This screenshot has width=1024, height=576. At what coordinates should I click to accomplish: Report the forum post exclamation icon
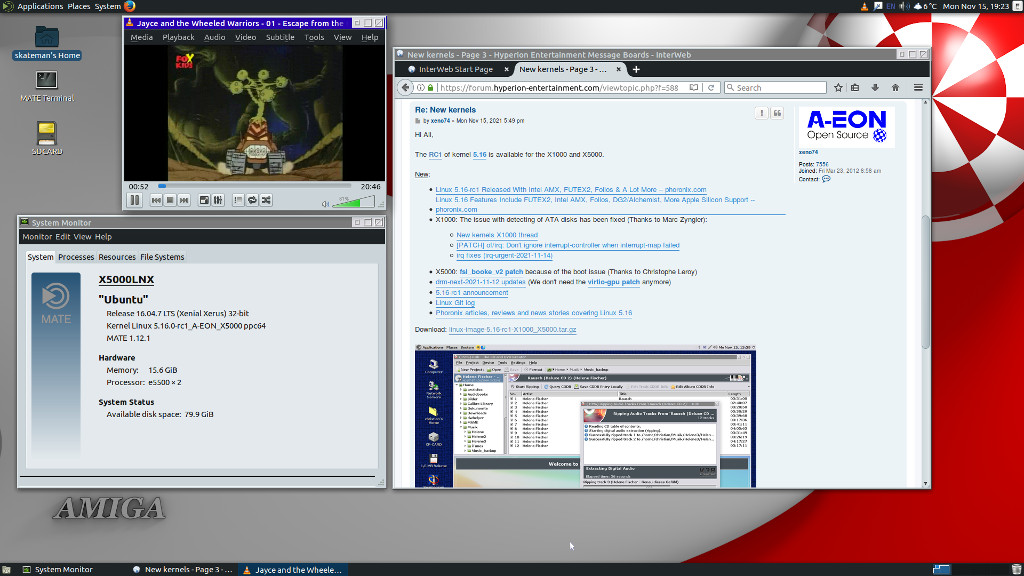coord(761,113)
